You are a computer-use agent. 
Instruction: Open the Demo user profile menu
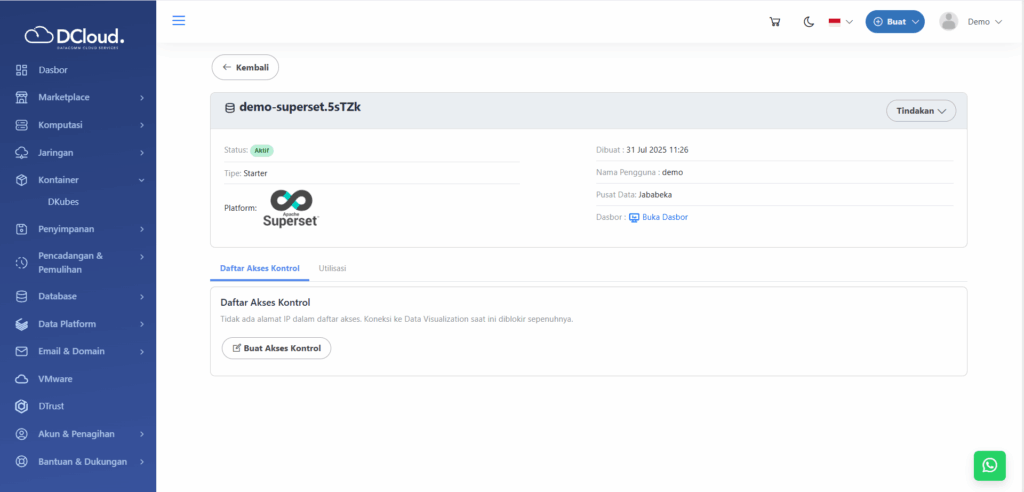point(971,22)
